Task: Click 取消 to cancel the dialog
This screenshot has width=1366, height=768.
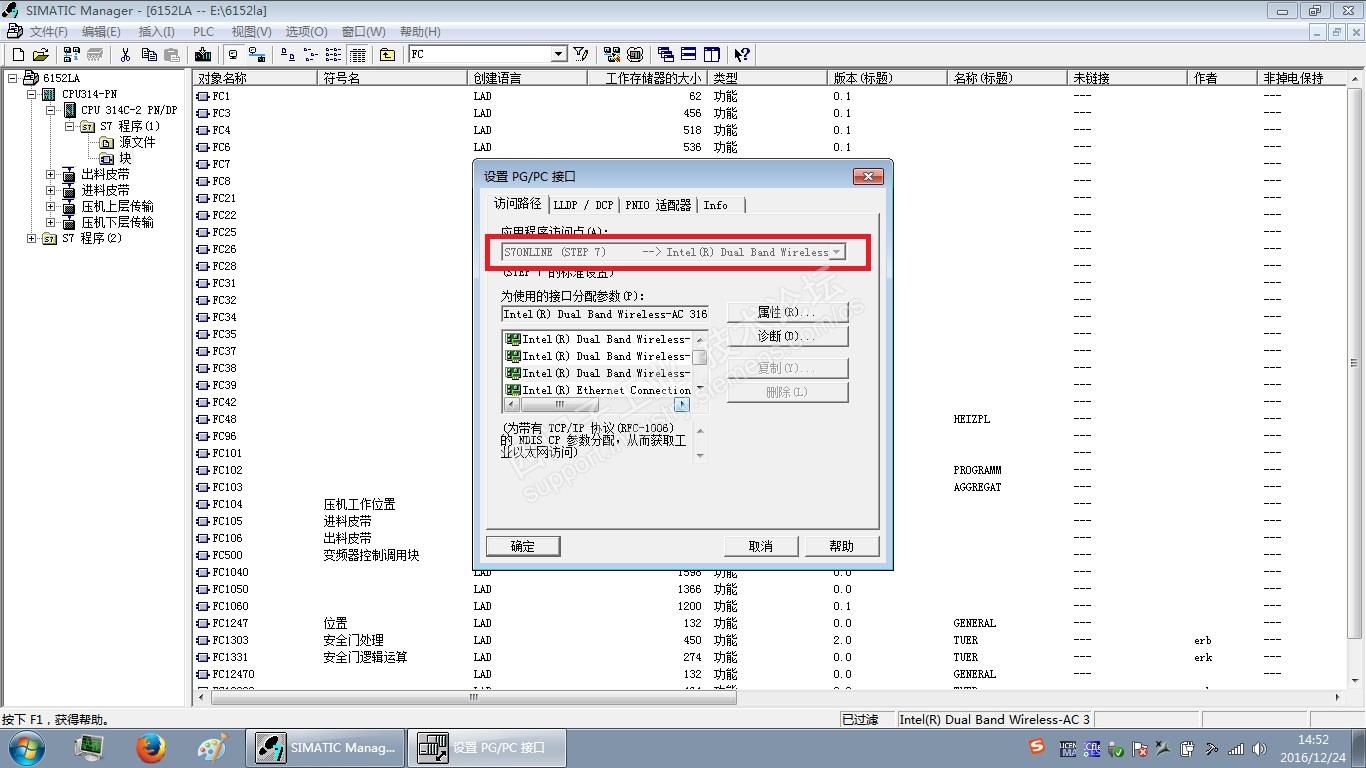Action: [x=761, y=546]
